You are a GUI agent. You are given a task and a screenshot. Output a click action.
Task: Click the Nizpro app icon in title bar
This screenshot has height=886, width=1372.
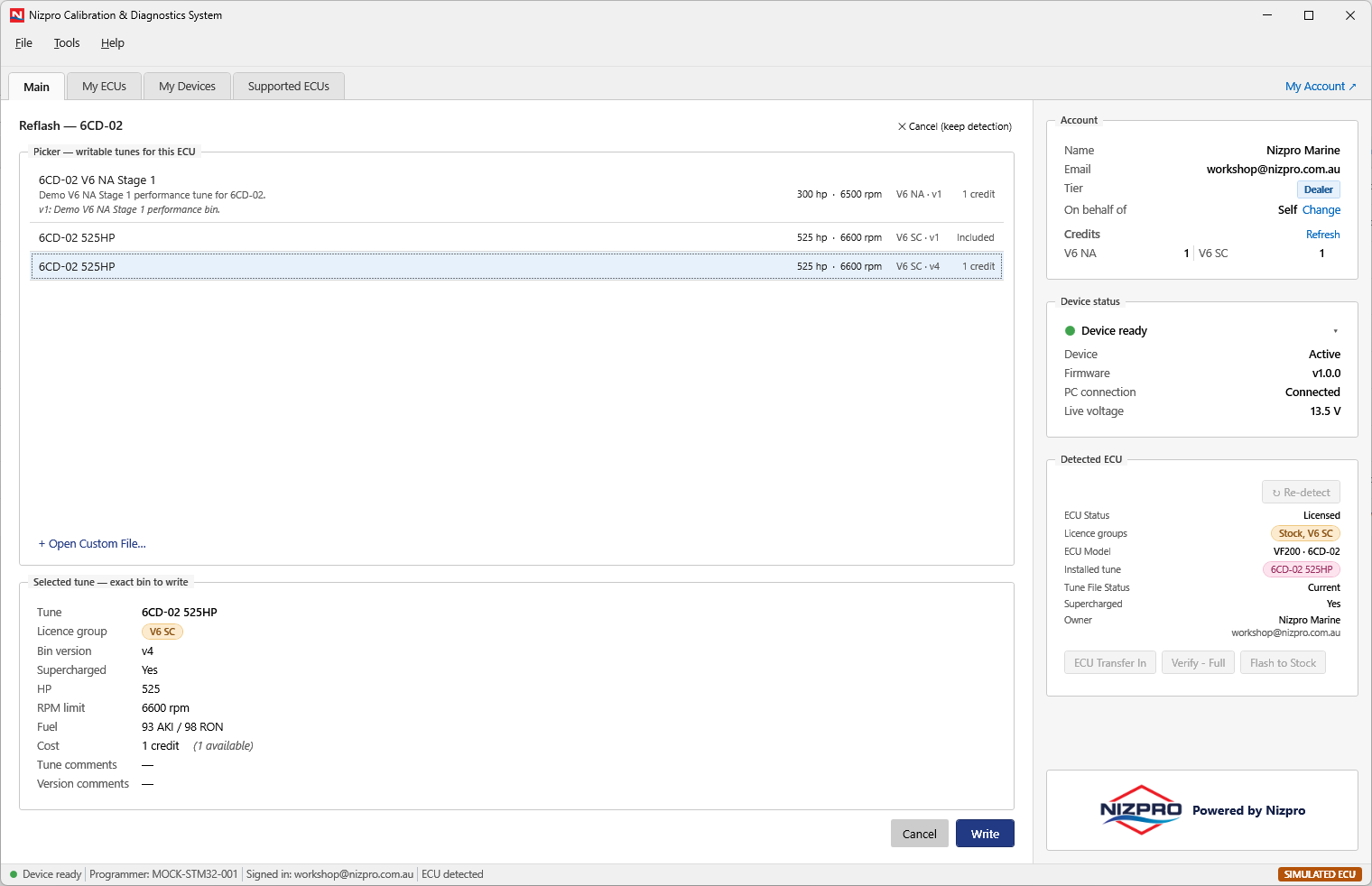tap(17, 15)
